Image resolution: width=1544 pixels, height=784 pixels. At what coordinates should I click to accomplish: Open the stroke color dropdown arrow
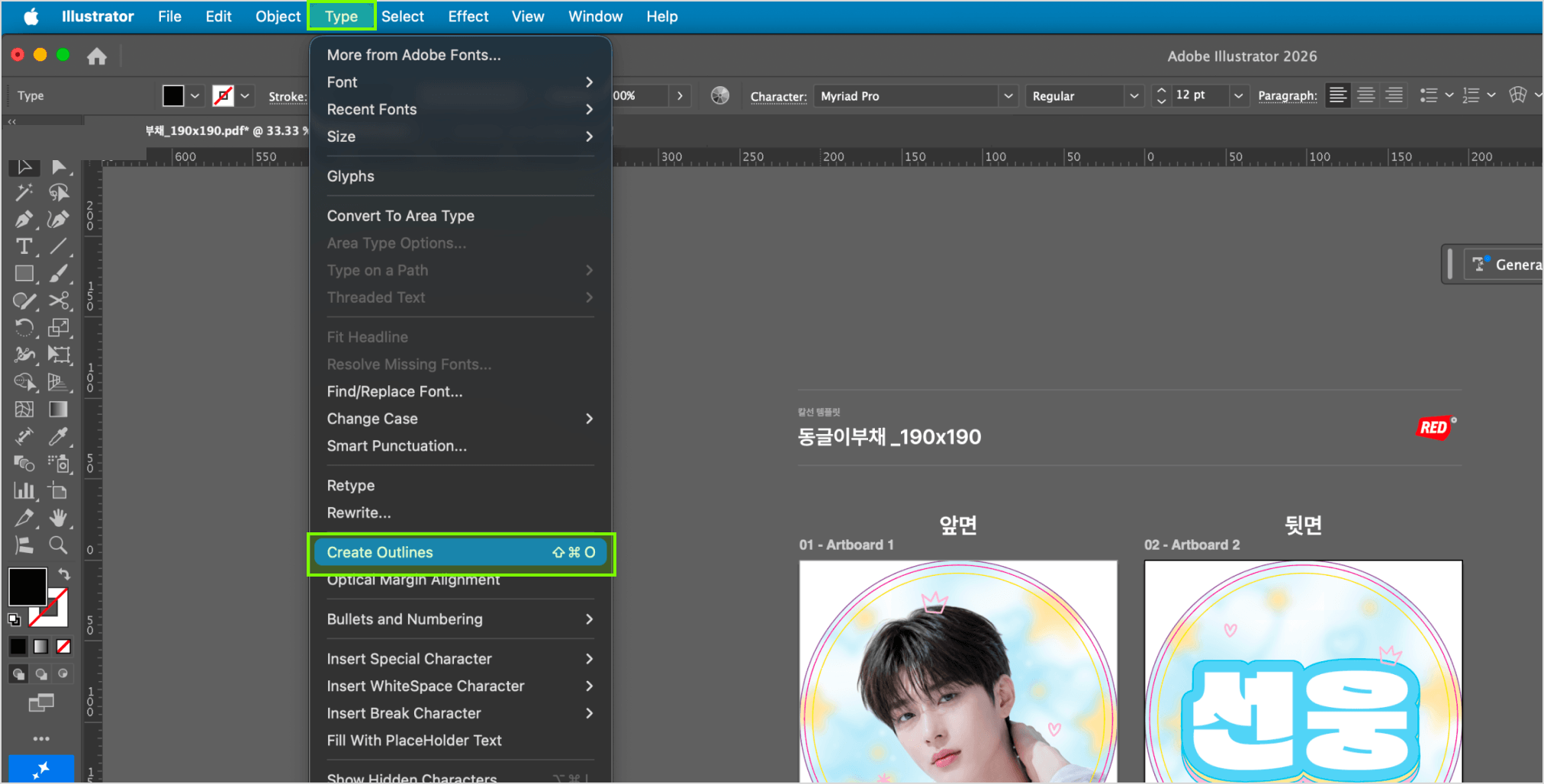[245, 96]
